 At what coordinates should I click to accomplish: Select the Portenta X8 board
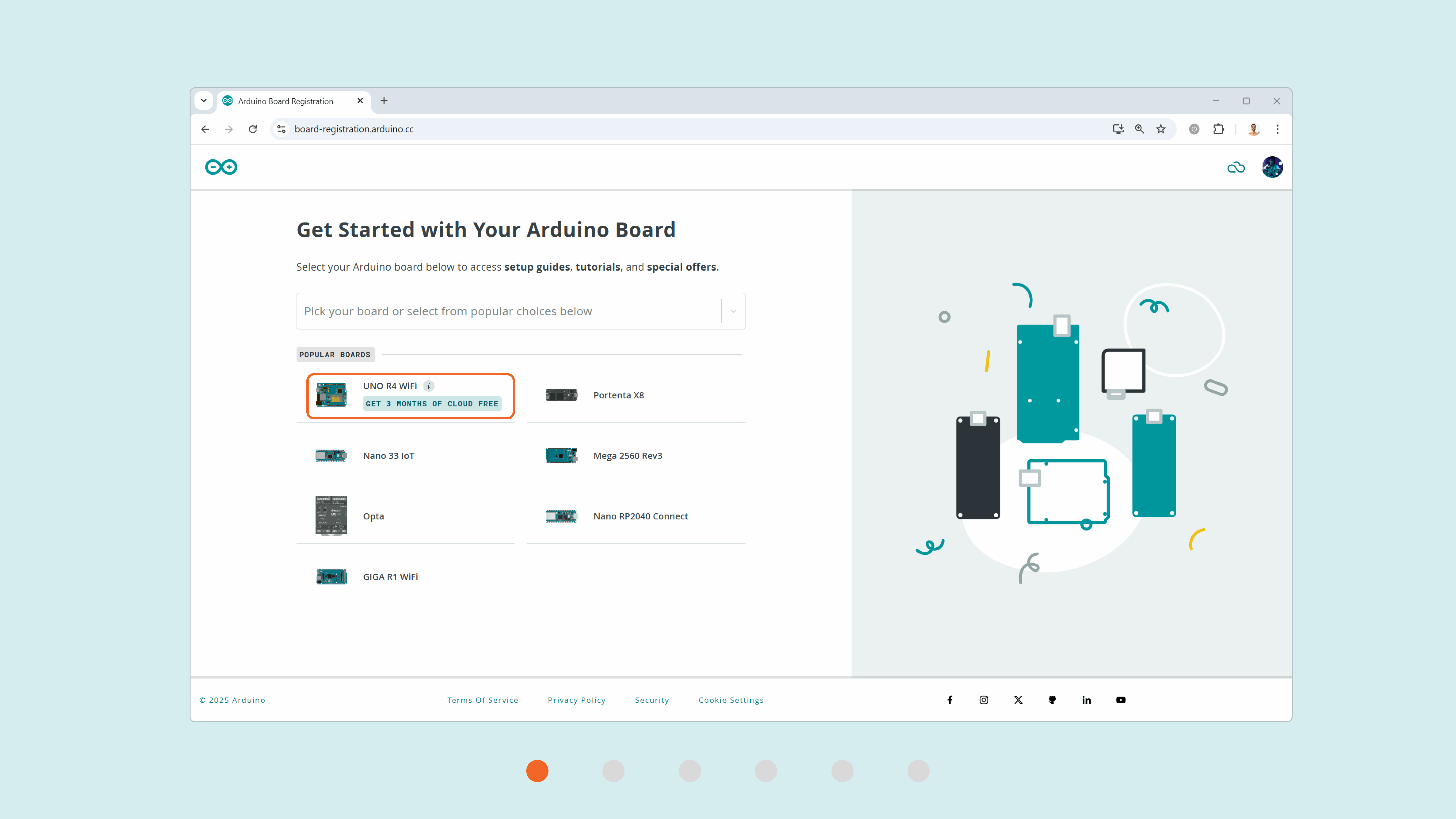[x=618, y=395]
